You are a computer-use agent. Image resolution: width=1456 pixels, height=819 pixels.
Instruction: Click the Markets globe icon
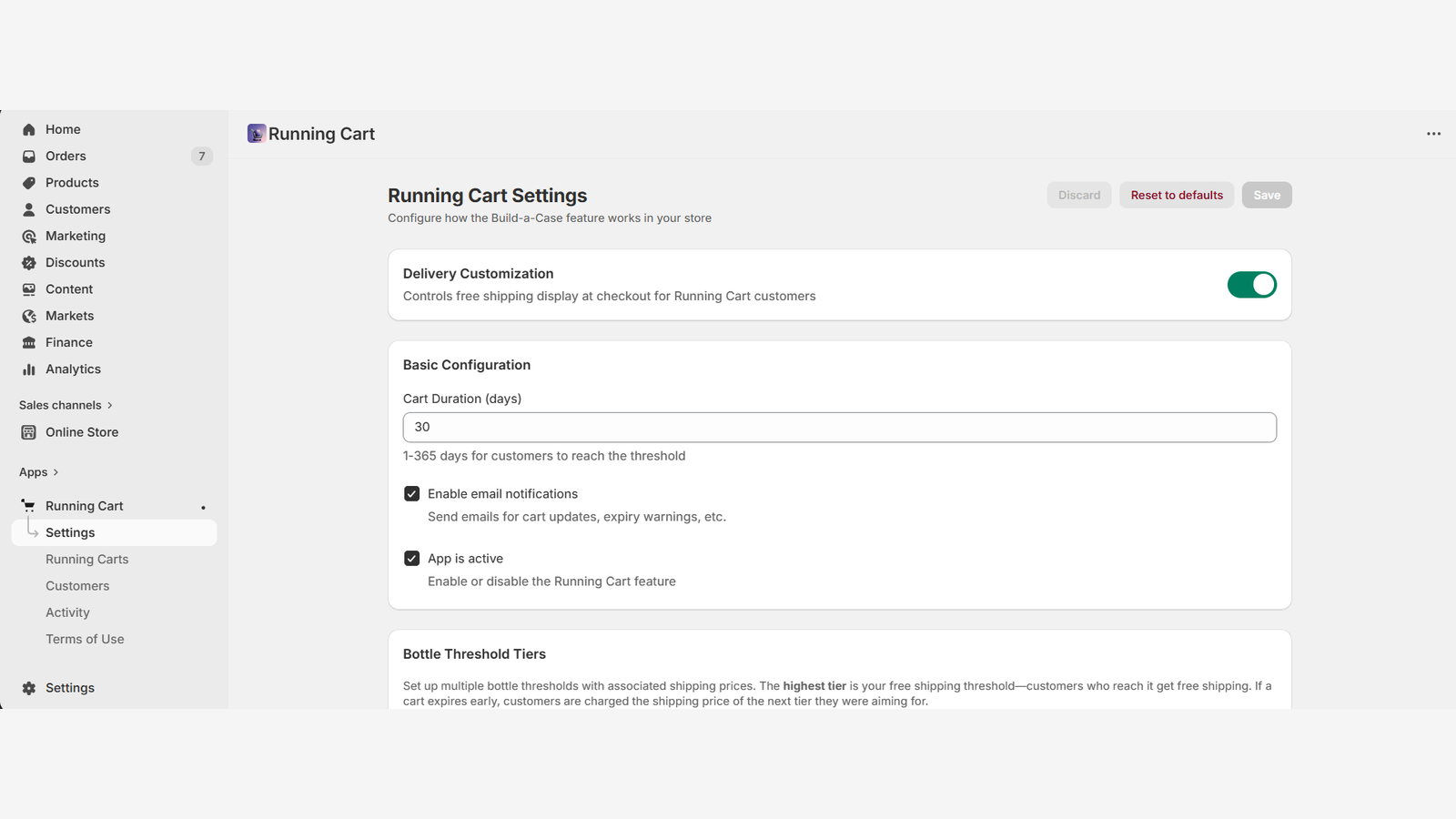[29, 316]
